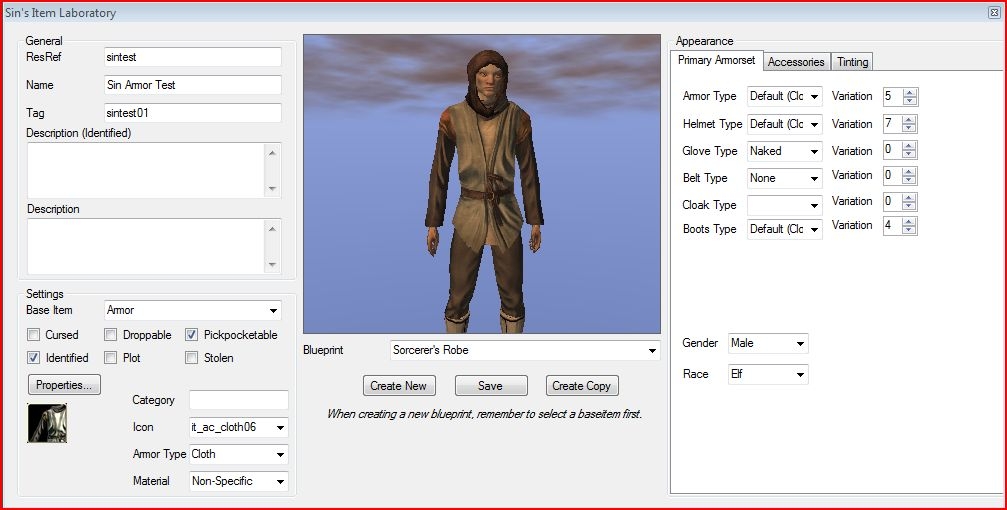Check the Stolen checkbox
This screenshot has width=1007, height=510.
point(192,358)
